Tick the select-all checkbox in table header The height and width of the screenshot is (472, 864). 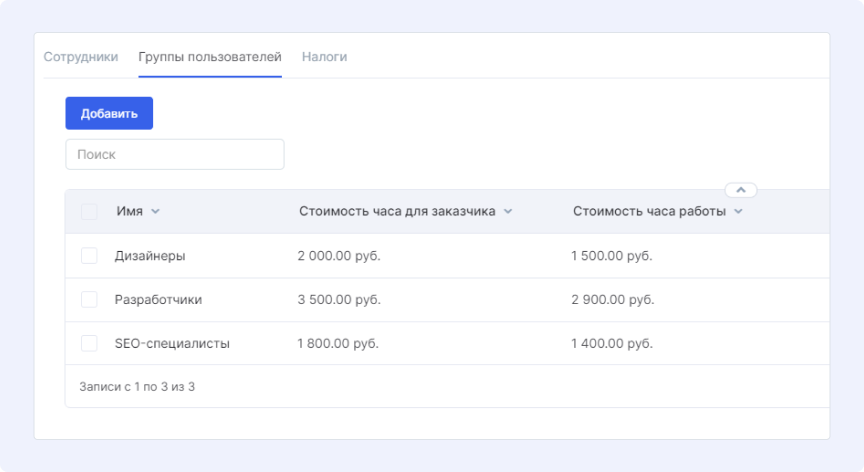pyautogui.click(x=89, y=212)
